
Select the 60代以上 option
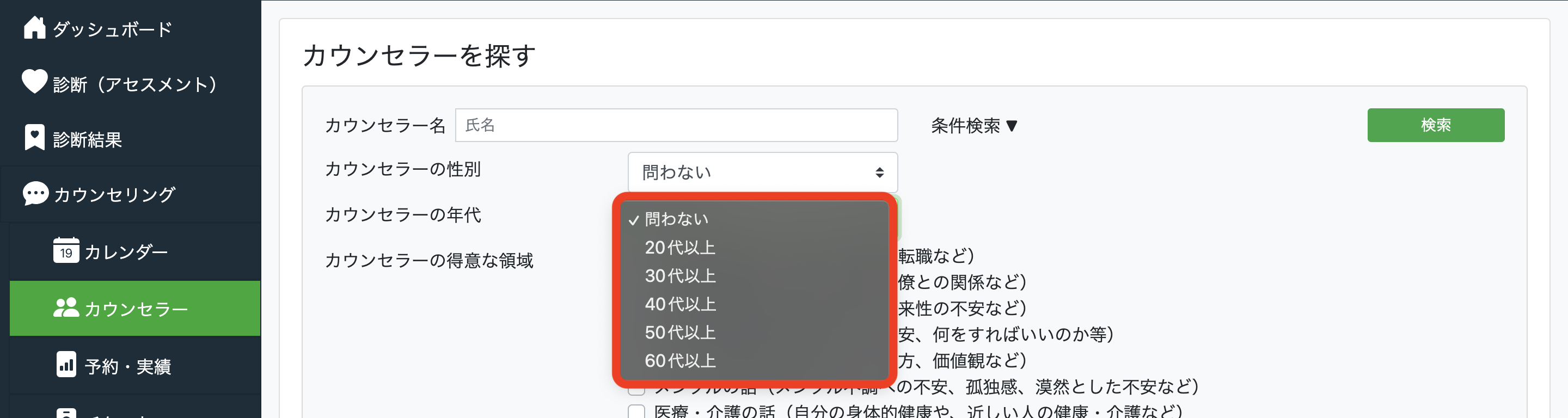click(x=755, y=360)
